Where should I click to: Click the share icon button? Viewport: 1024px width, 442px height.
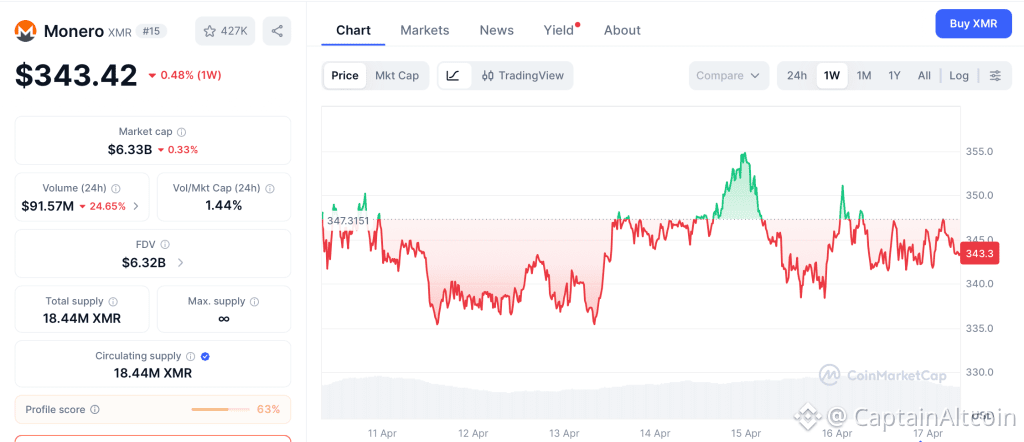tap(277, 31)
